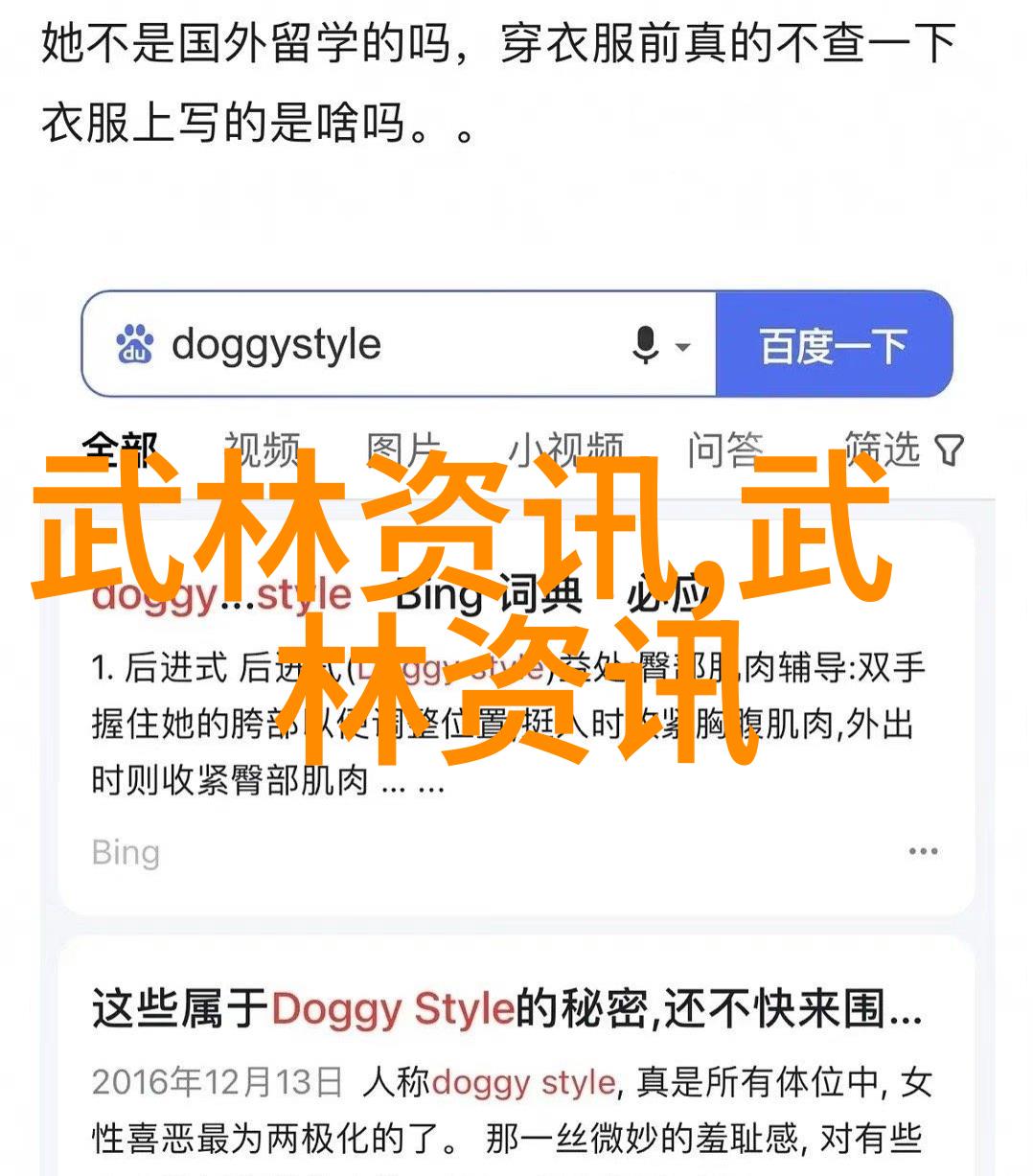
Task: Open the 小视频 tab
Action: [x=565, y=450]
